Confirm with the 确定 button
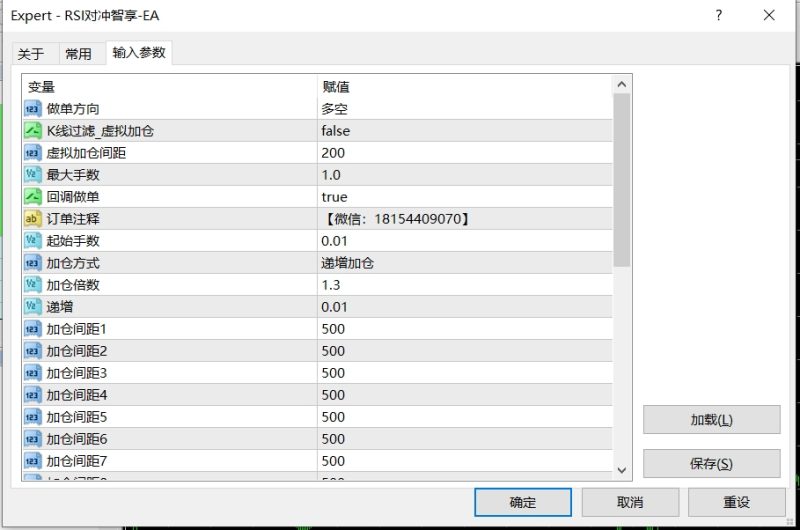This screenshot has width=800, height=530. click(522, 502)
